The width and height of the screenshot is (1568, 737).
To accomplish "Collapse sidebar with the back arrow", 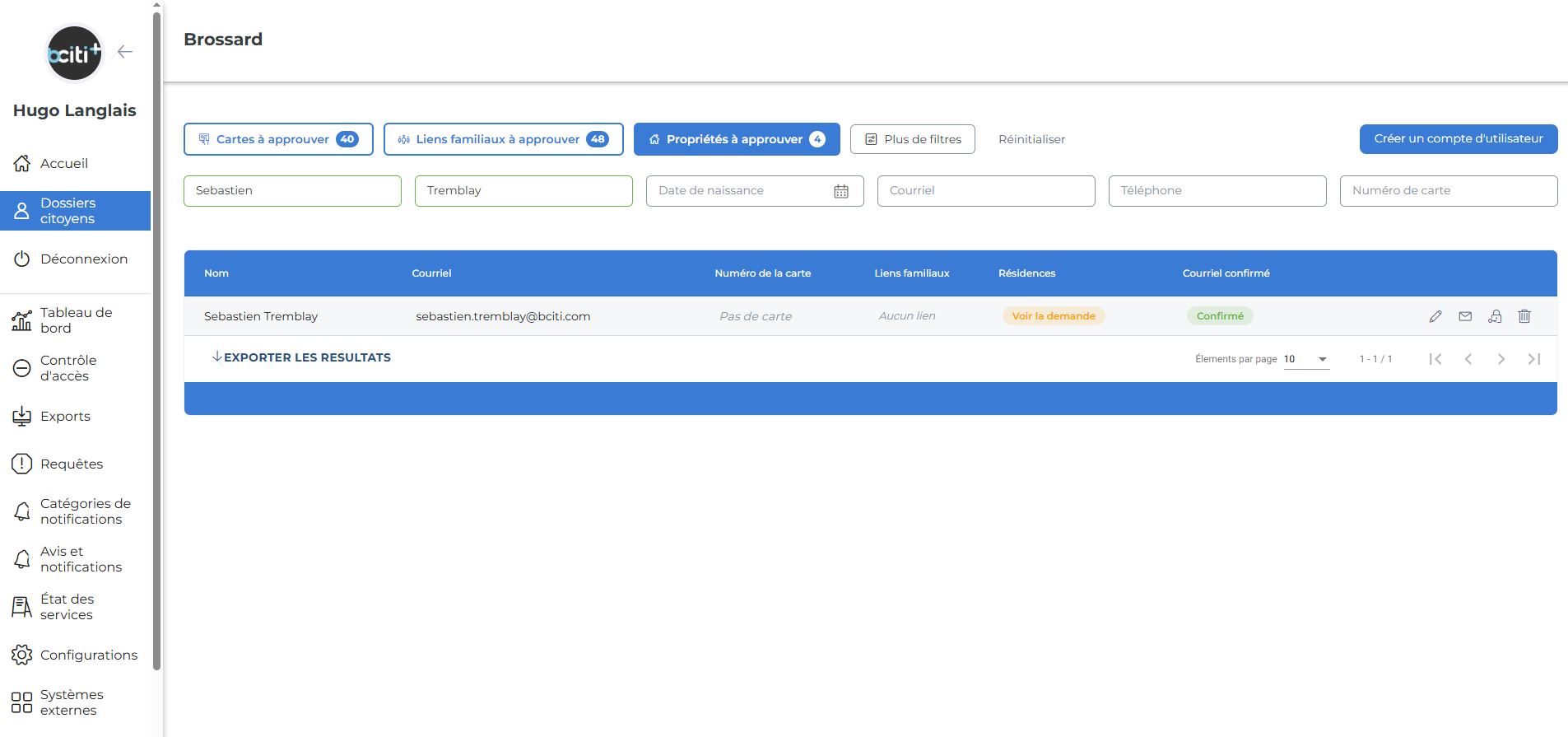I will click(125, 52).
